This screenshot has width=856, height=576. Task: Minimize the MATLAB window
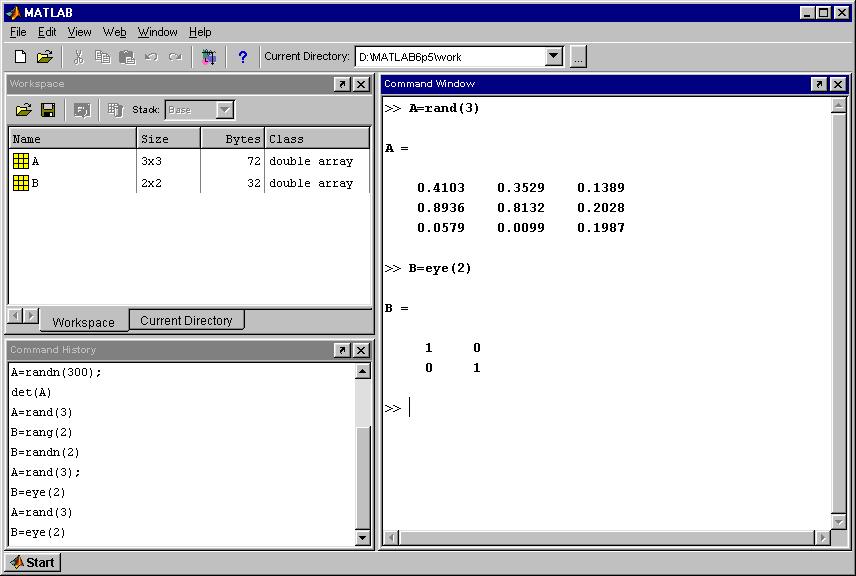point(807,13)
